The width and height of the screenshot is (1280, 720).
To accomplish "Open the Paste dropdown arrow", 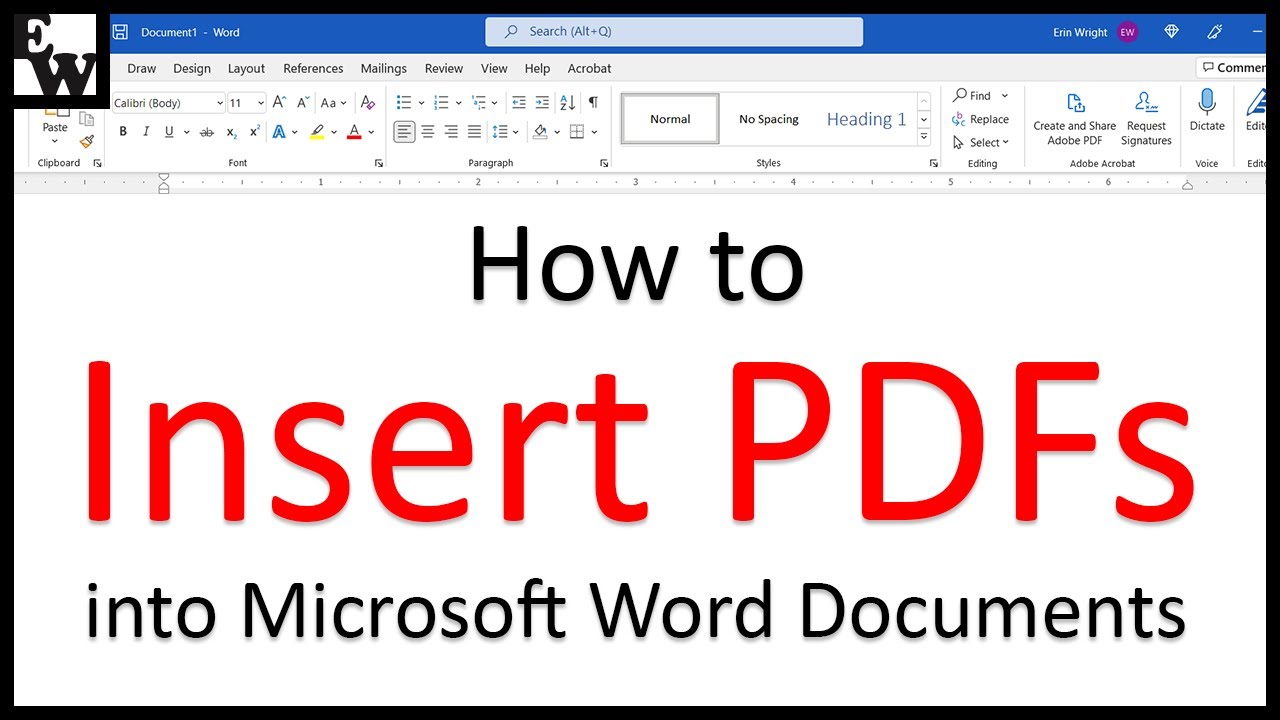I will pyautogui.click(x=55, y=142).
